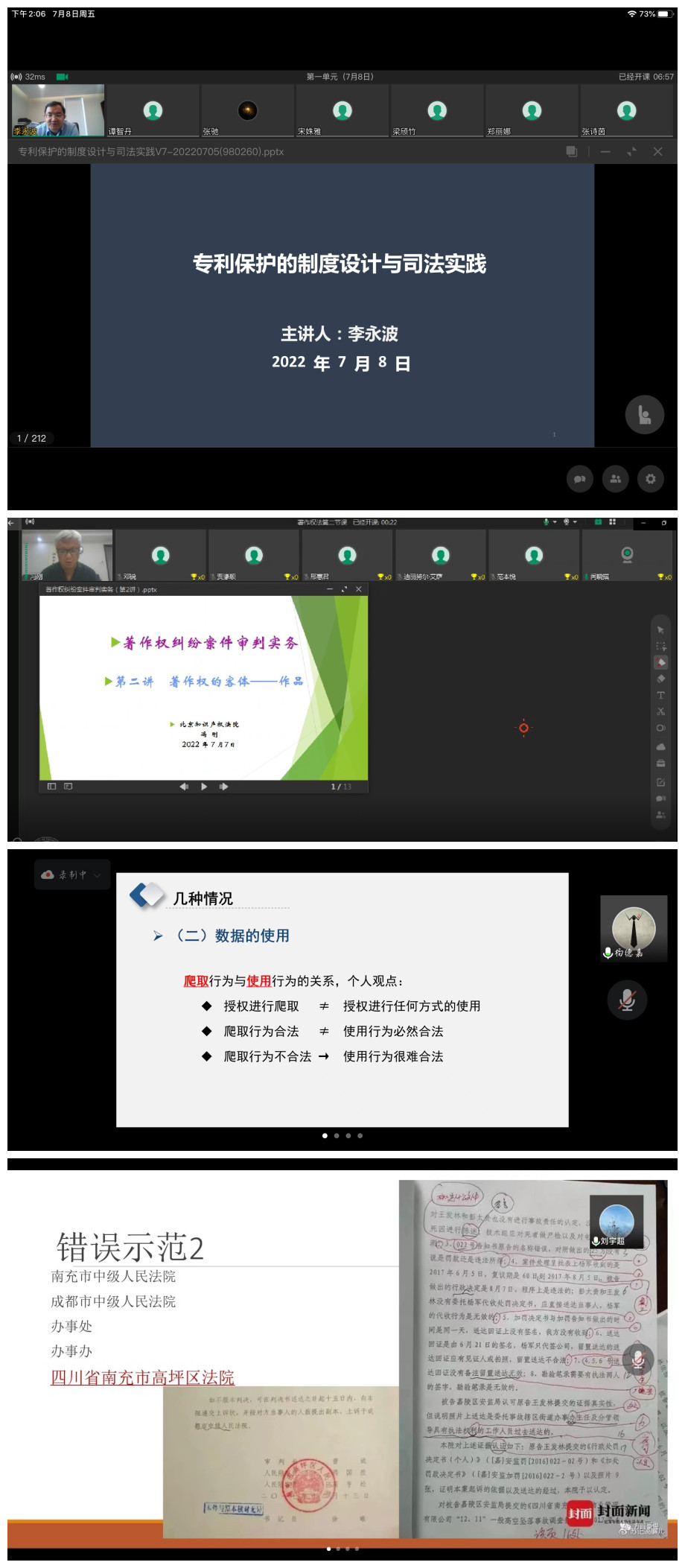Select the second page indicator dot under data slide
The width and height of the screenshot is (685, 1568).
pyautogui.click(x=337, y=1136)
